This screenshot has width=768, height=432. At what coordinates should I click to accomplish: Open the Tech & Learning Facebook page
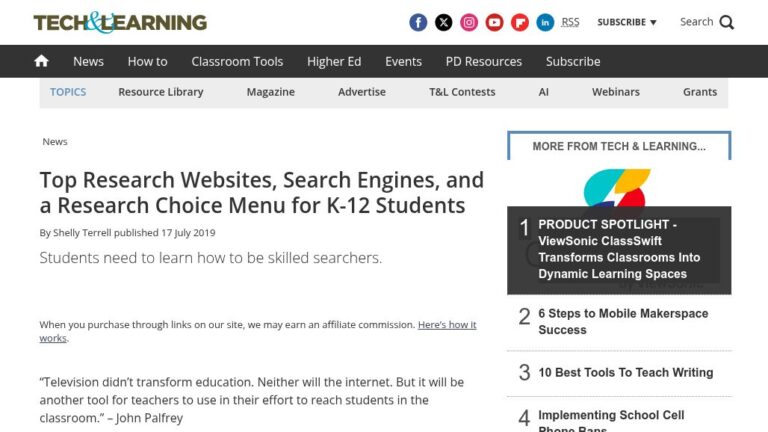click(x=418, y=23)
